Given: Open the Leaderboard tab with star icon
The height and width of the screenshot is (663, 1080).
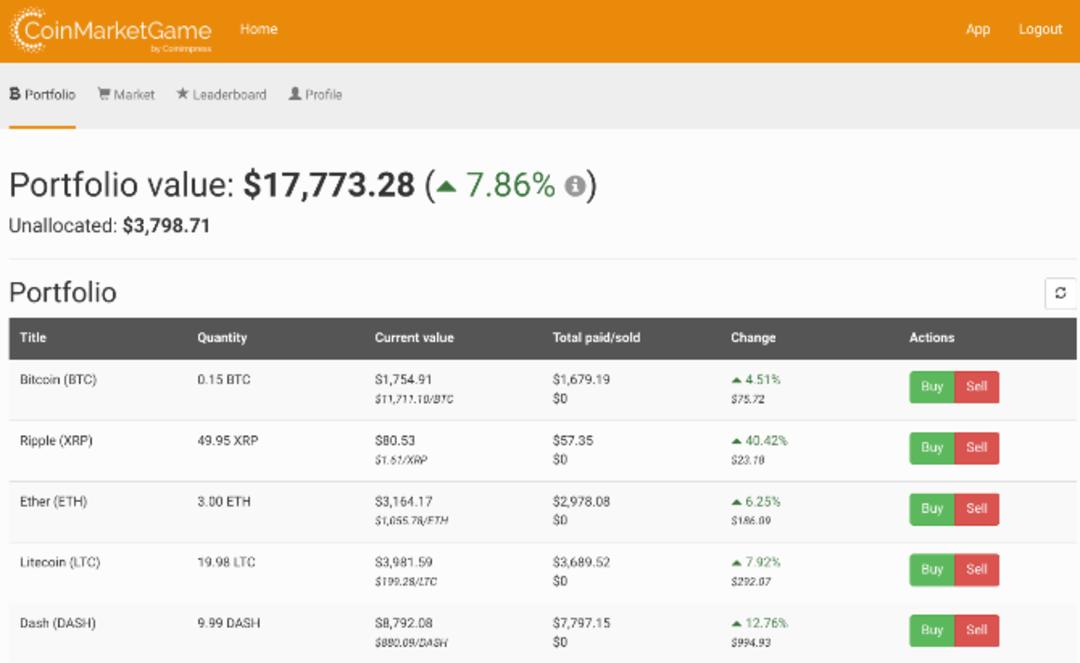Looking at the screenshot, I should 221,94.
